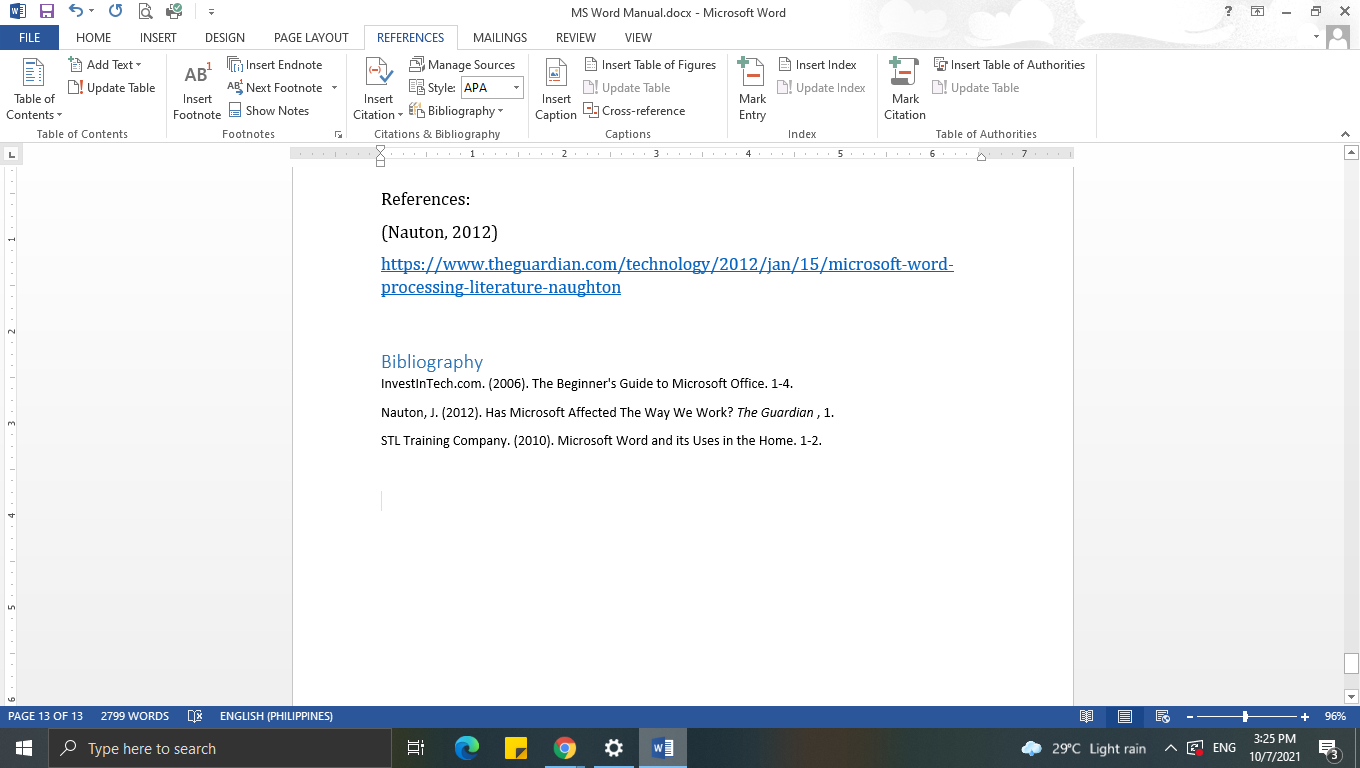Viewport: 1360px width, 768px height.
Task: Click the Zoom In plus button
Action: pyautogui.click(x=1305, y=716)
